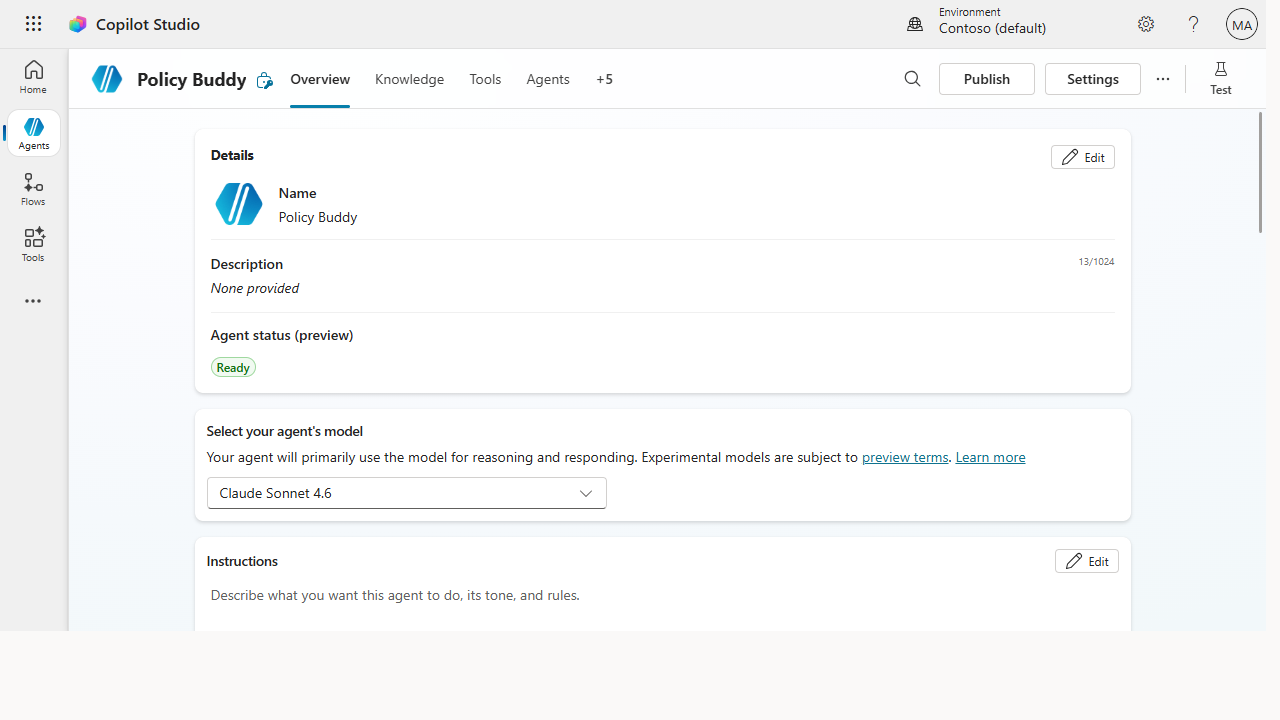Viewport: 1280px width, 720px height.
Task: Open the help question mark icon
Action: [1193, 24]
